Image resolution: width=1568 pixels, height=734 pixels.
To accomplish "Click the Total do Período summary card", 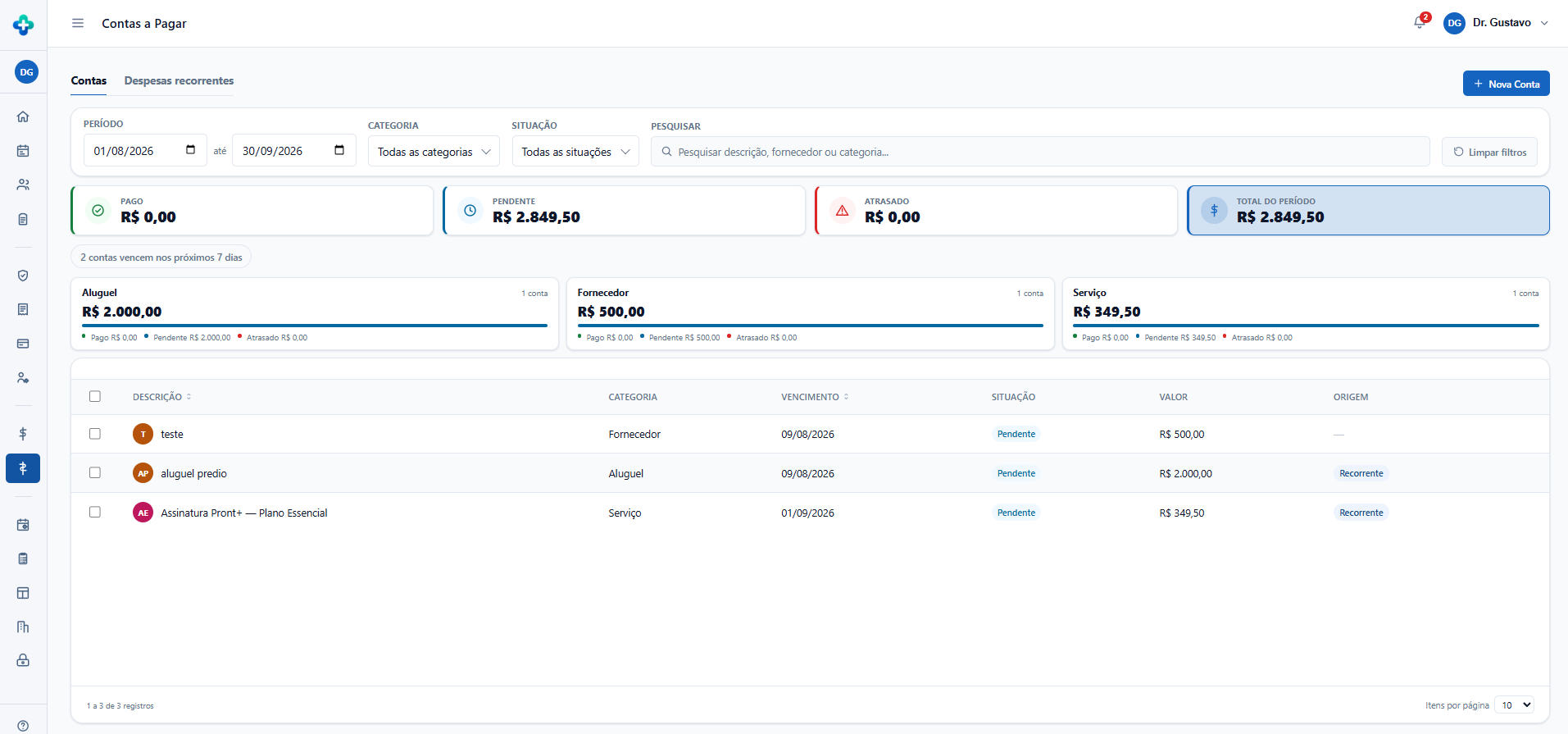I will 1368,211.
